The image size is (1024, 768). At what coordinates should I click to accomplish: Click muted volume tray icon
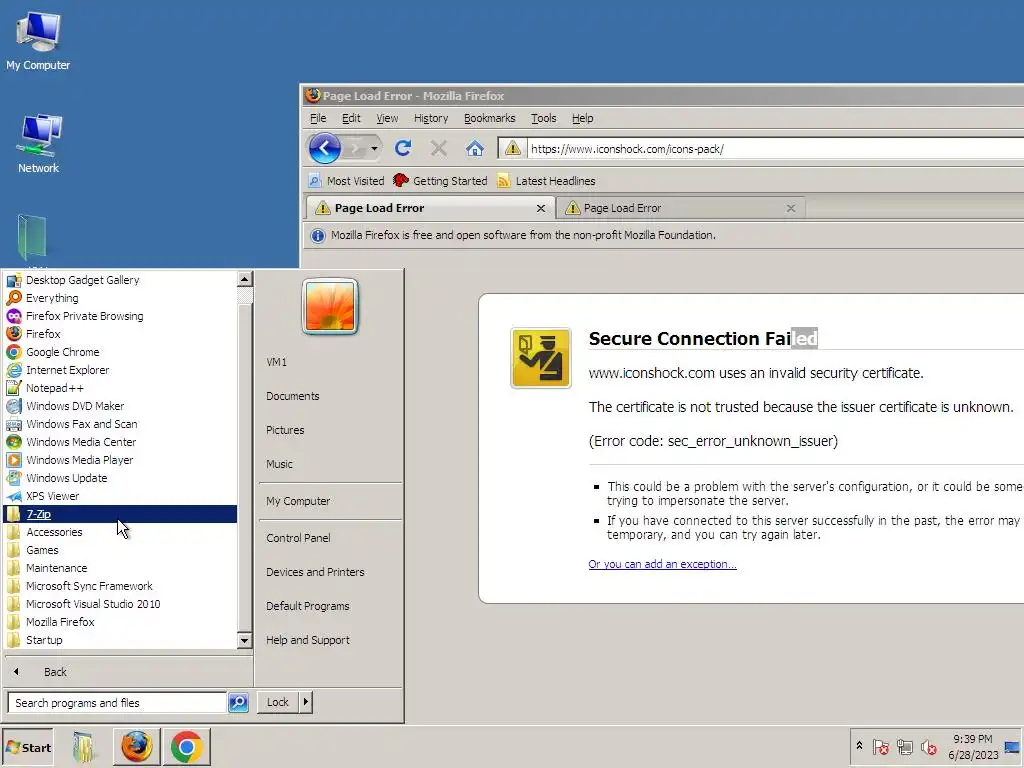pyautogui.click(x=928, y=746)
